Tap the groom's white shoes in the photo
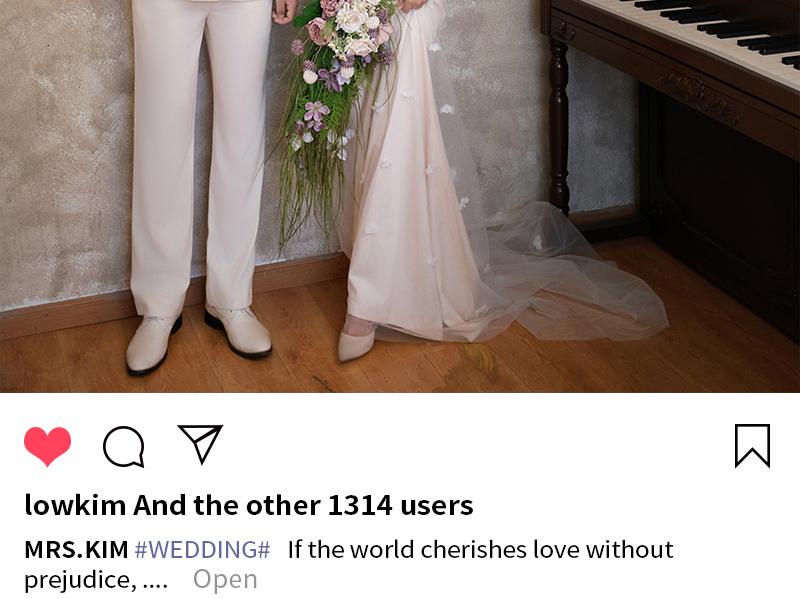The width and height of the screenshot is (800, 599). 199,337
